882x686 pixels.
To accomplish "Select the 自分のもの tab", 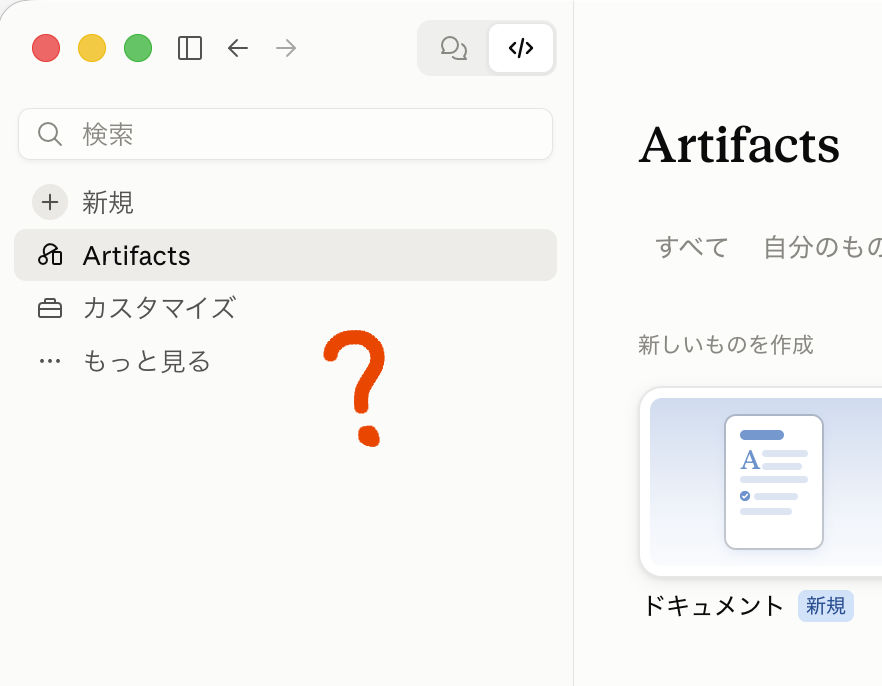I will point(822,247).
